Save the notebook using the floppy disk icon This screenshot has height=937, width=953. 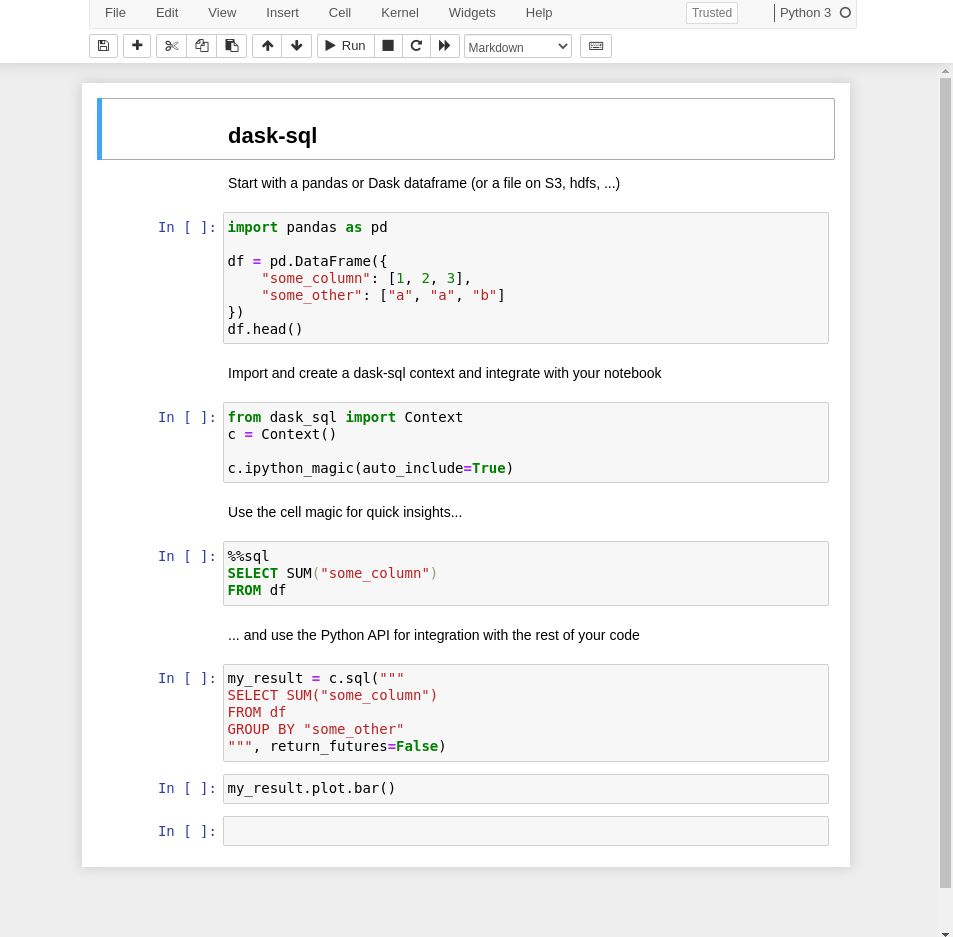click(x=103, y=46)
